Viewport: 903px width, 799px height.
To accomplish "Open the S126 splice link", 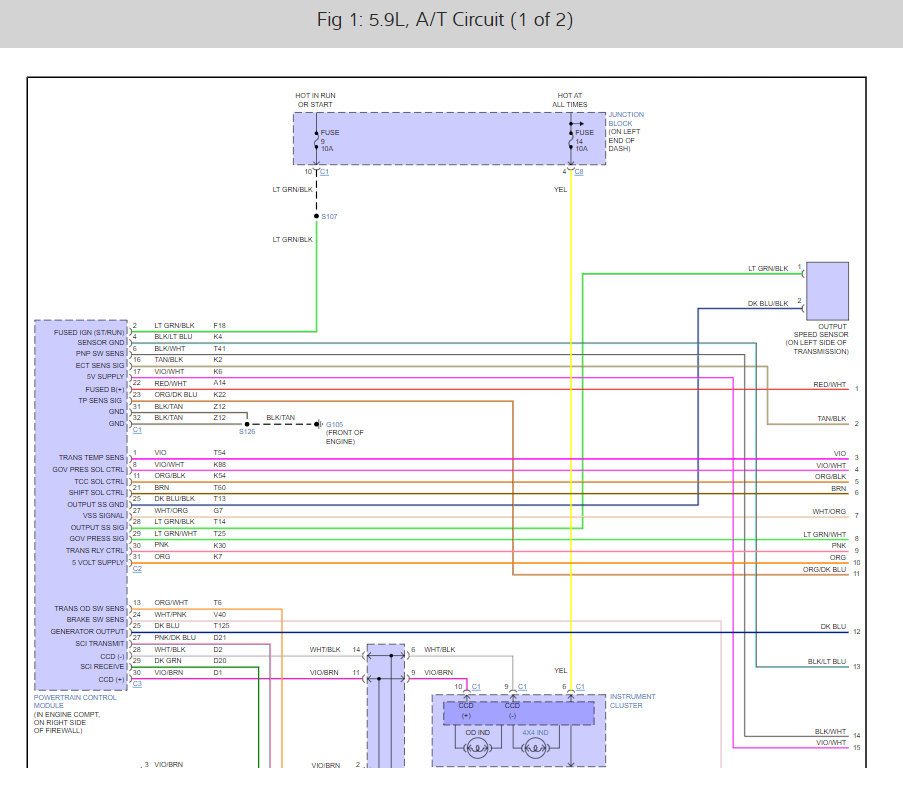I will pos(247,431).
